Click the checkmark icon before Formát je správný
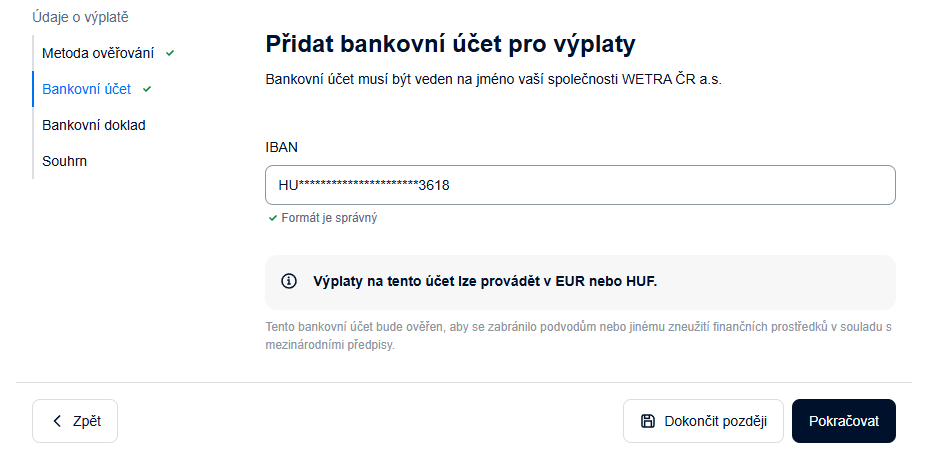The width and height of the screenshot is (930, 453). (x=273, y=217)
